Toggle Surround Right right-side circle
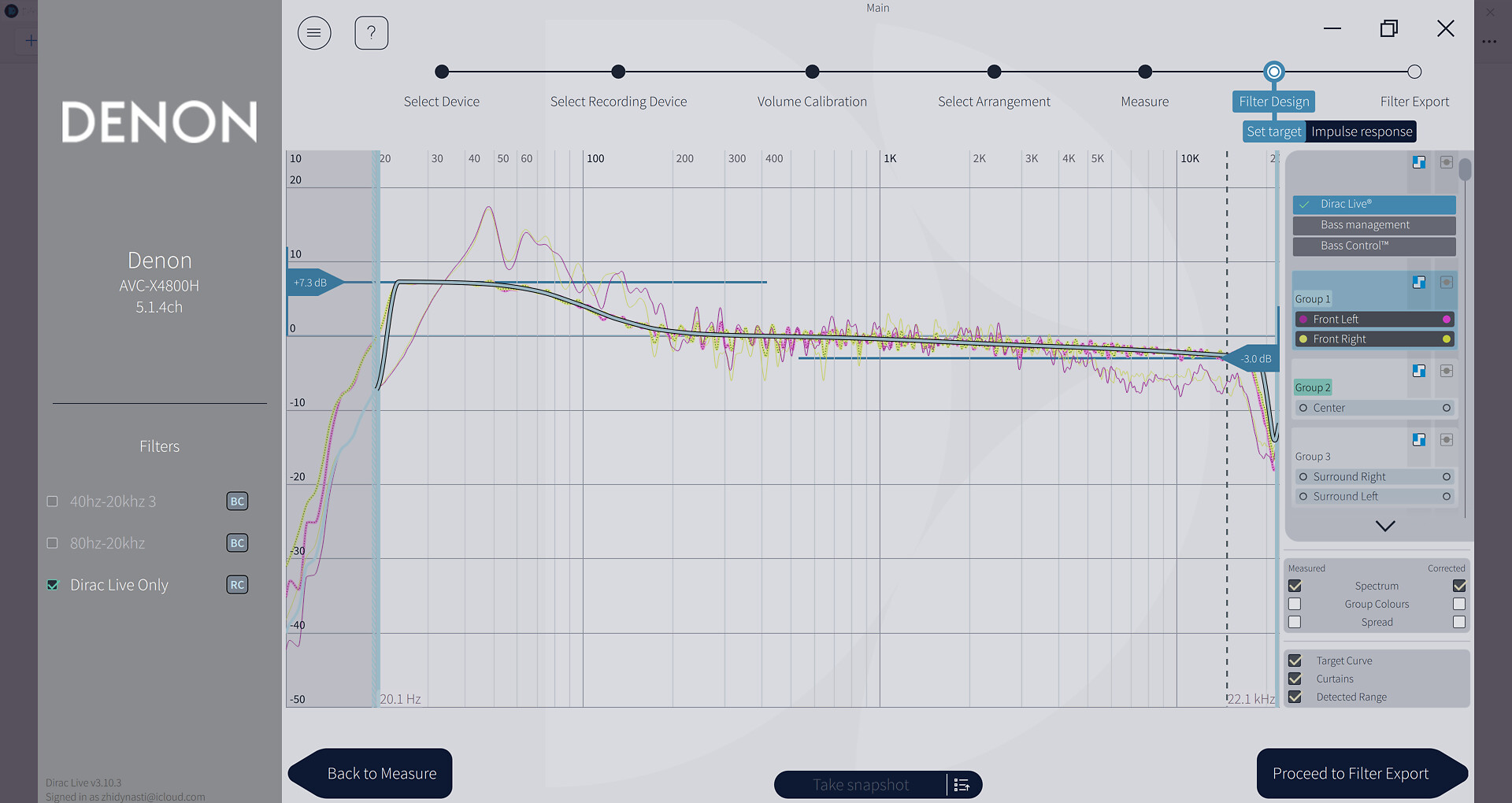The width and height of the screenshot is (1512, 803). [x=1447, y=477]
